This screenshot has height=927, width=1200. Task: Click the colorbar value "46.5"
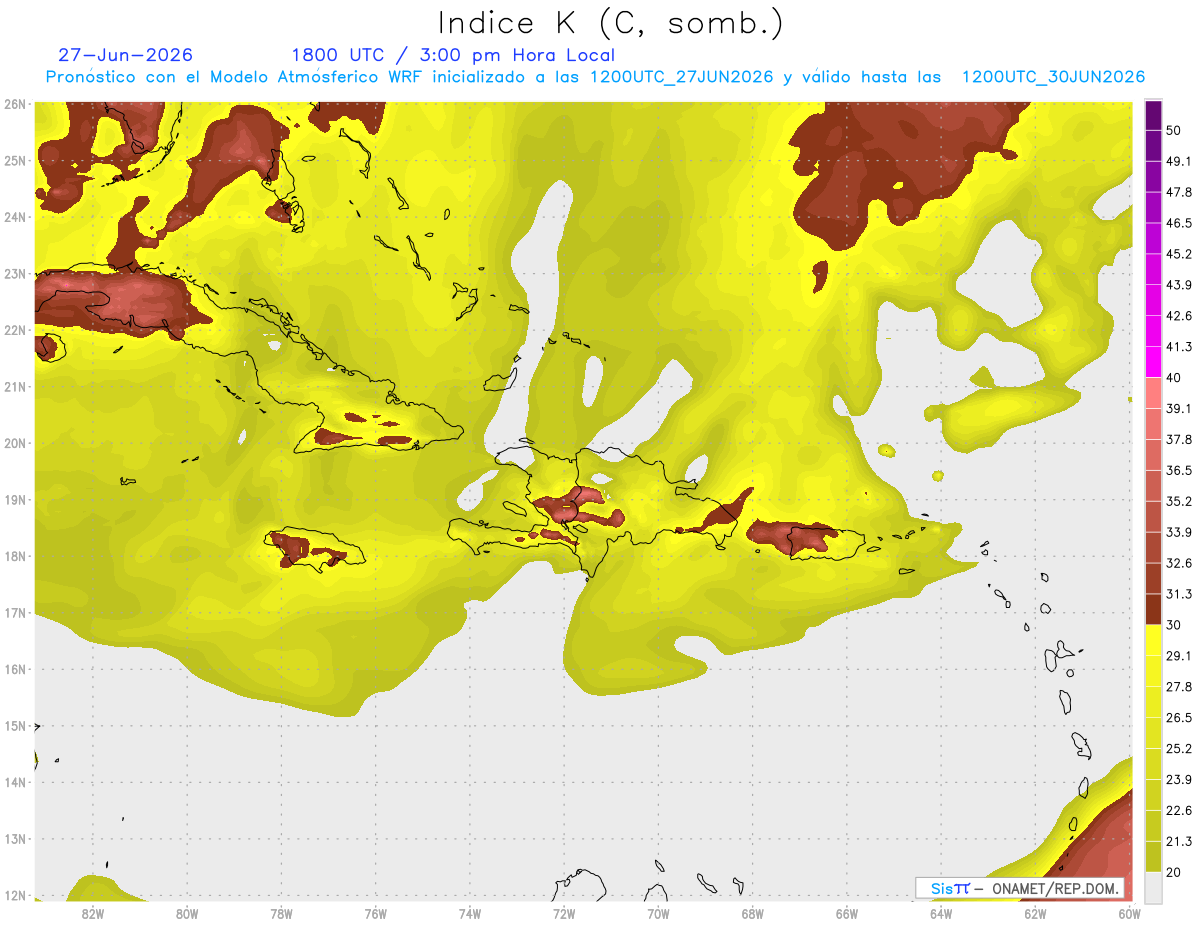(x=1178, y=223)
